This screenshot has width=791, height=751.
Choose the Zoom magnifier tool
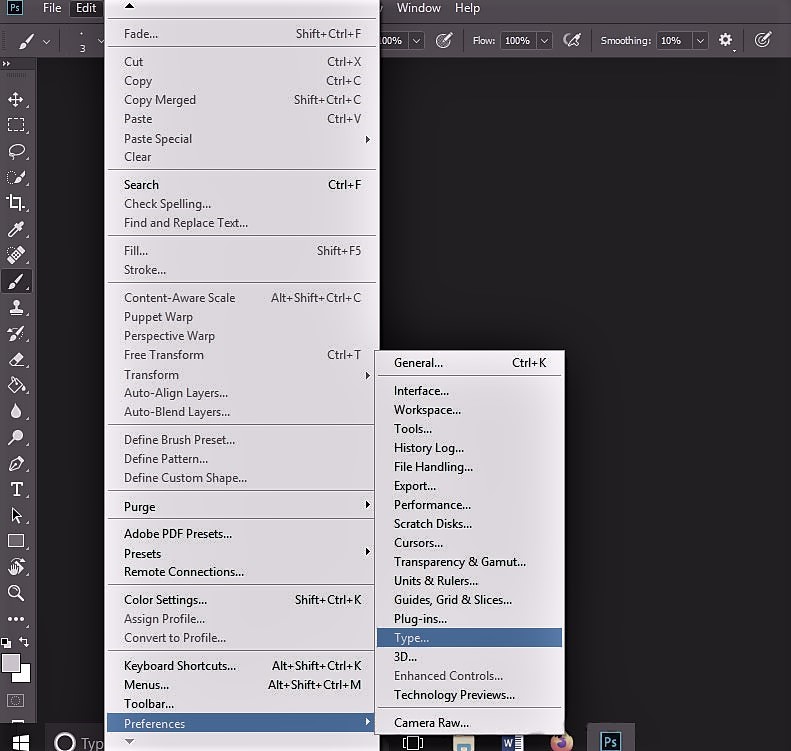tap(16, 593)
